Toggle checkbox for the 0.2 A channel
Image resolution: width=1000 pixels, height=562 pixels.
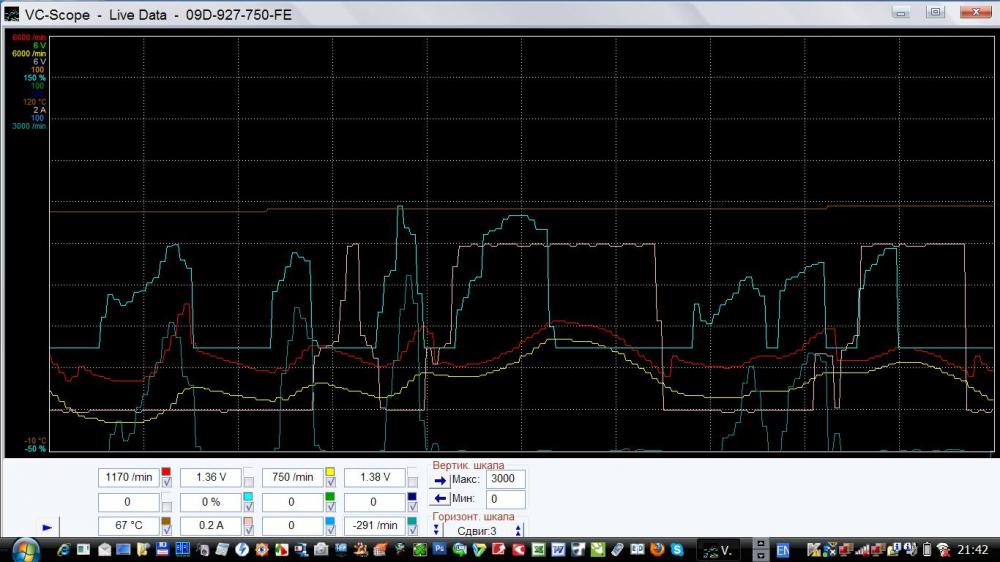tap(249, 531)
